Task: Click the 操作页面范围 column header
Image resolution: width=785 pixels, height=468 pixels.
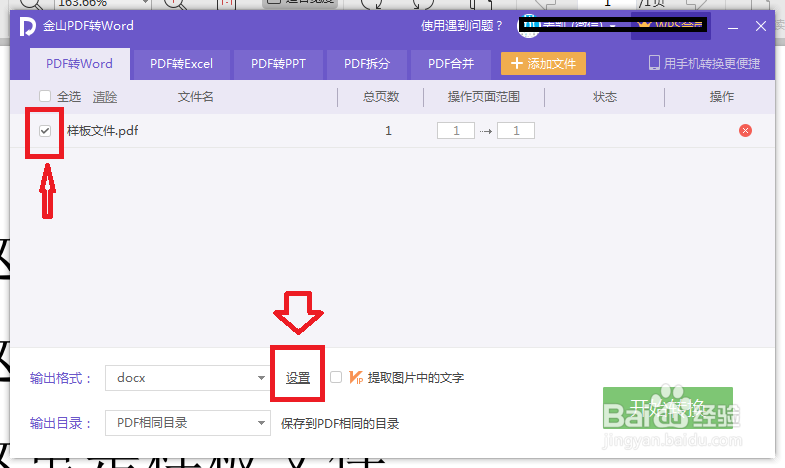Action: [484, 97]
